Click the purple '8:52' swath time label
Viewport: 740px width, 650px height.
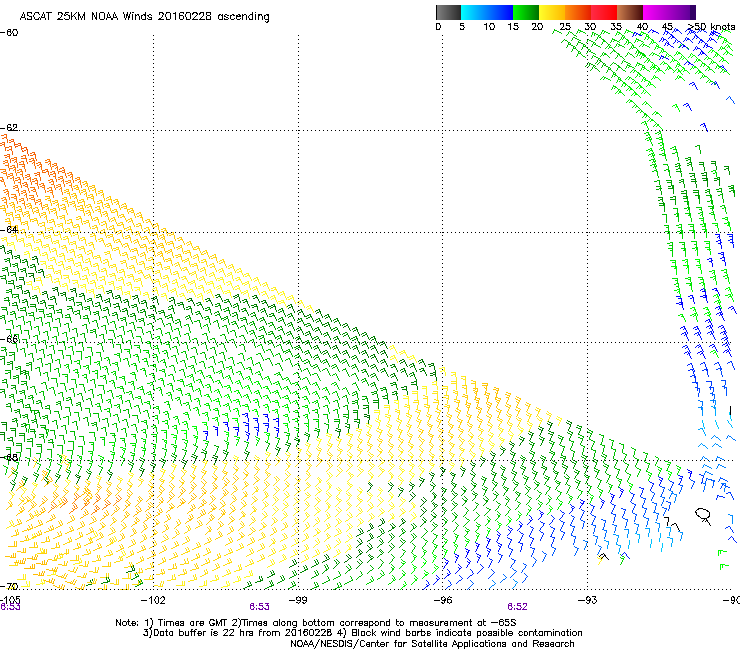click(517, 607)
